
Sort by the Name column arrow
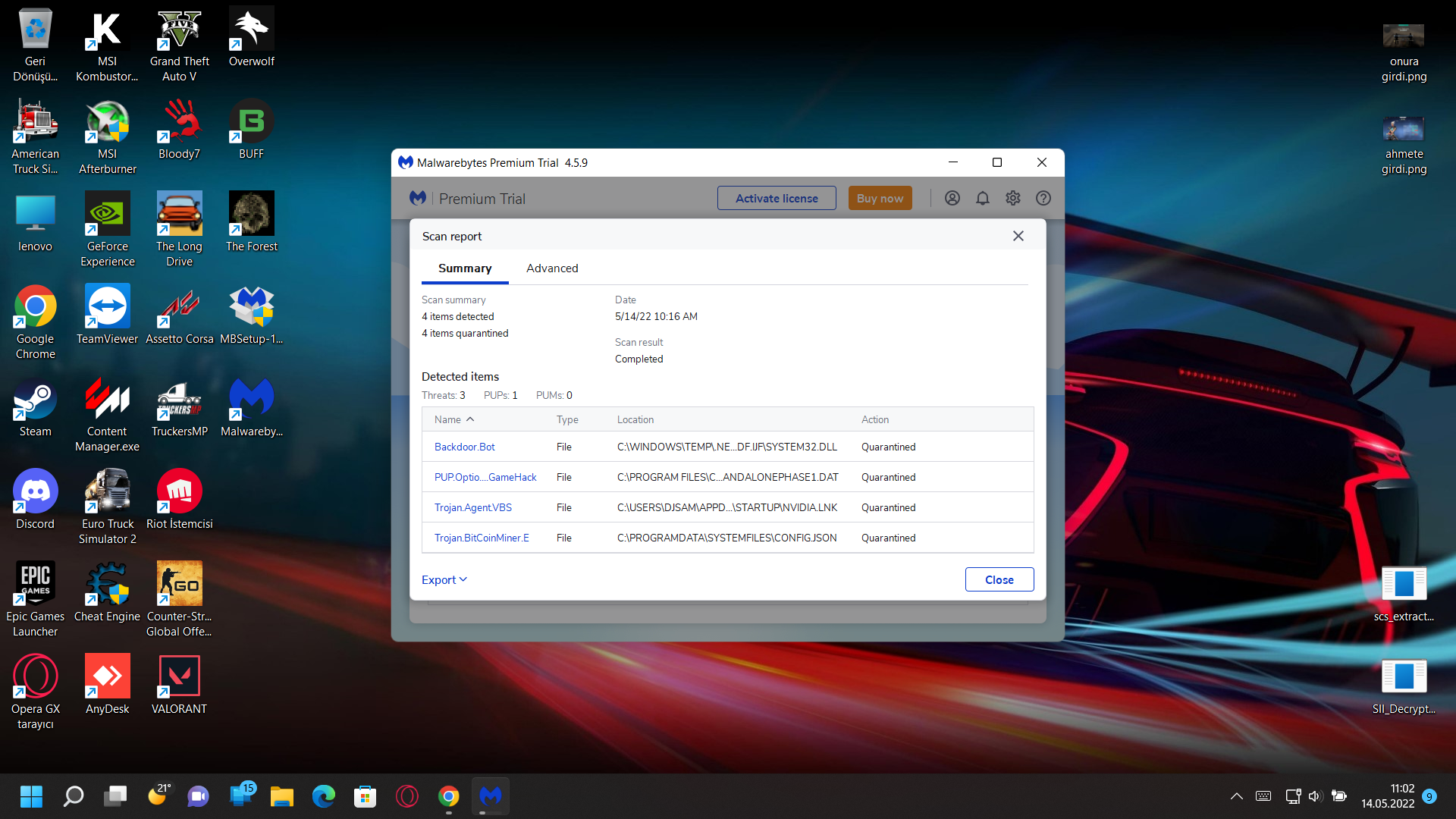470,419
